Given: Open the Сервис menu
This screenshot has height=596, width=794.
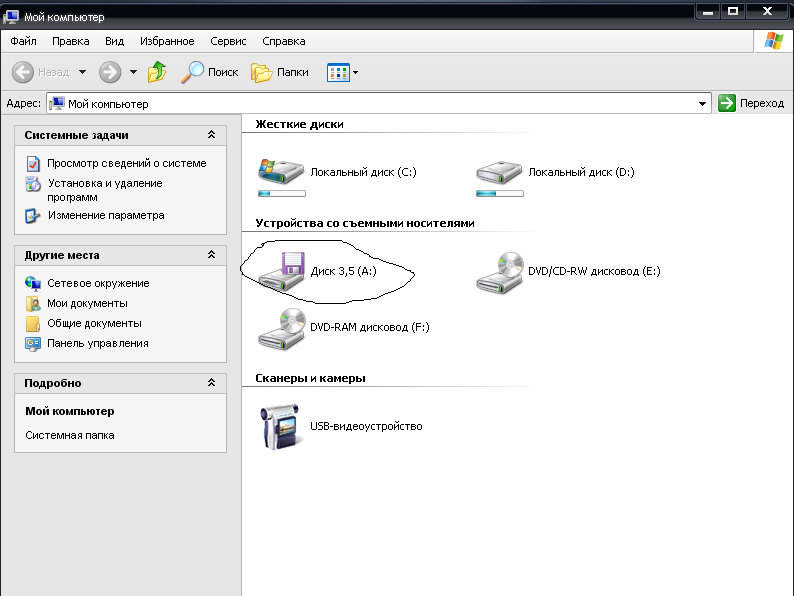Looking at the screenshot, I should (228, 42).
